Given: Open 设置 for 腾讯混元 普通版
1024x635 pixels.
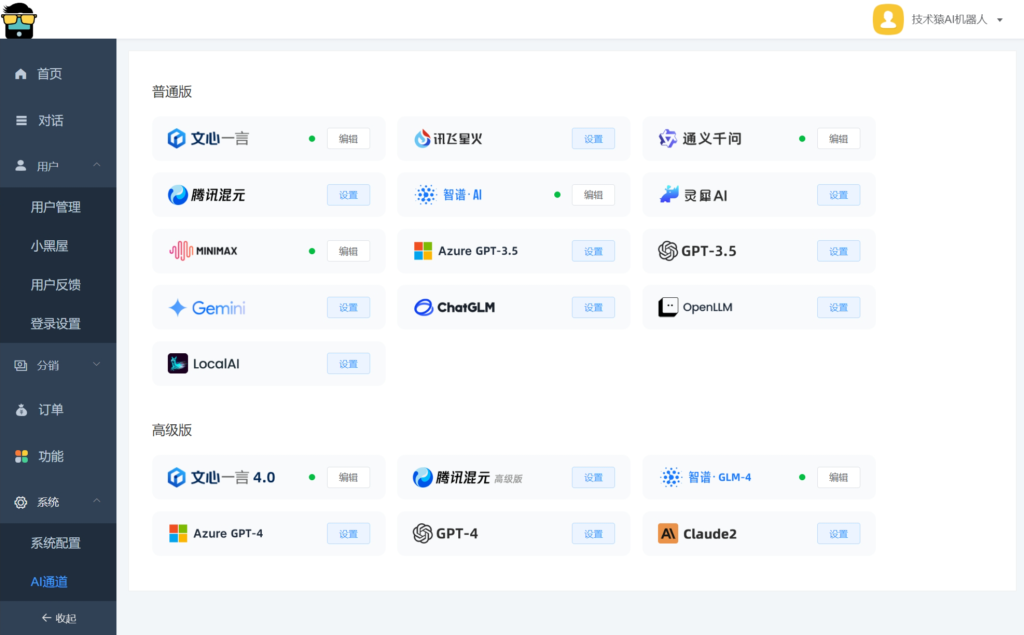Looking at the screenshot, I should [348, 195].
